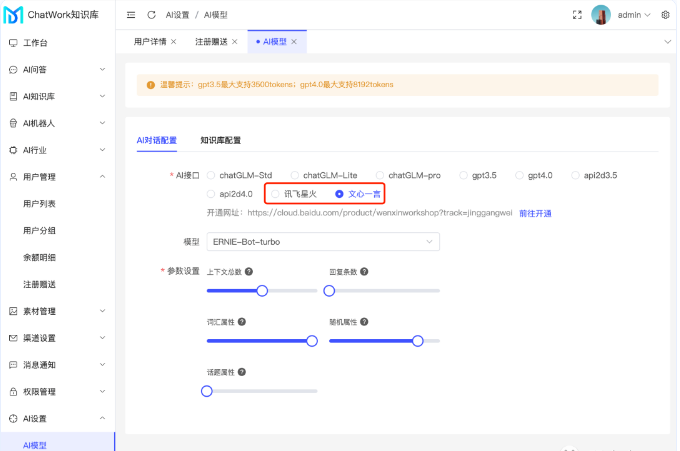
Task: Switch to the 用户详情 tab
Action: click(150, 42)
